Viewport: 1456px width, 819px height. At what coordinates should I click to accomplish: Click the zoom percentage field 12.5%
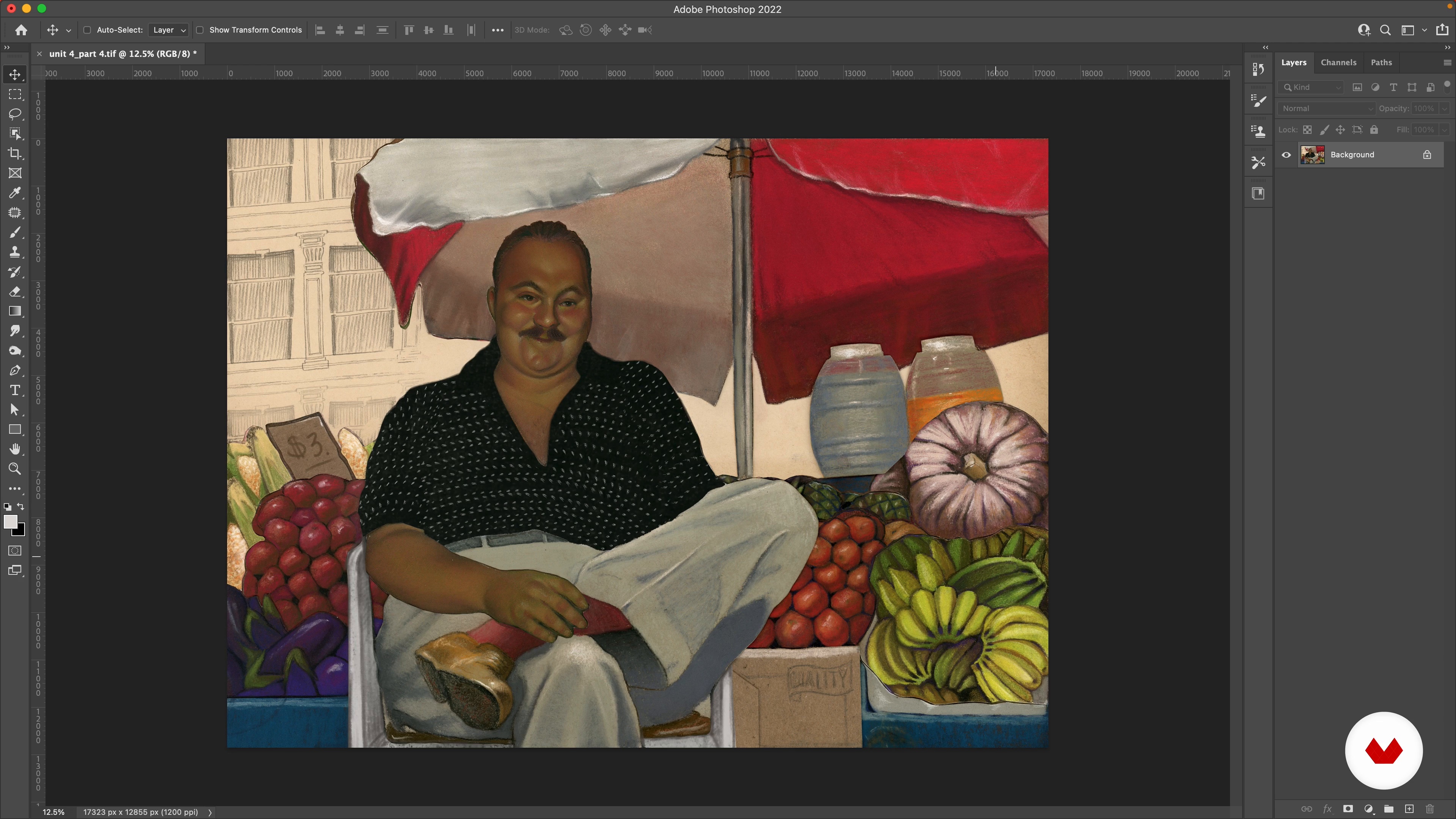click(53, 812)
